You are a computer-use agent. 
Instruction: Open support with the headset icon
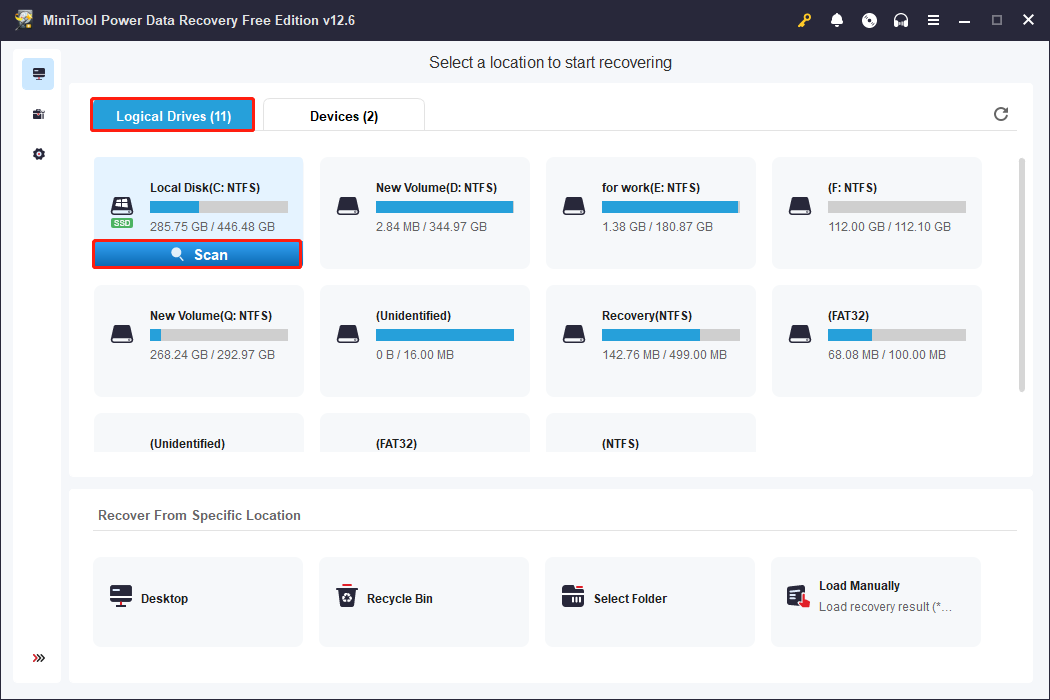(x=901, y=19)
